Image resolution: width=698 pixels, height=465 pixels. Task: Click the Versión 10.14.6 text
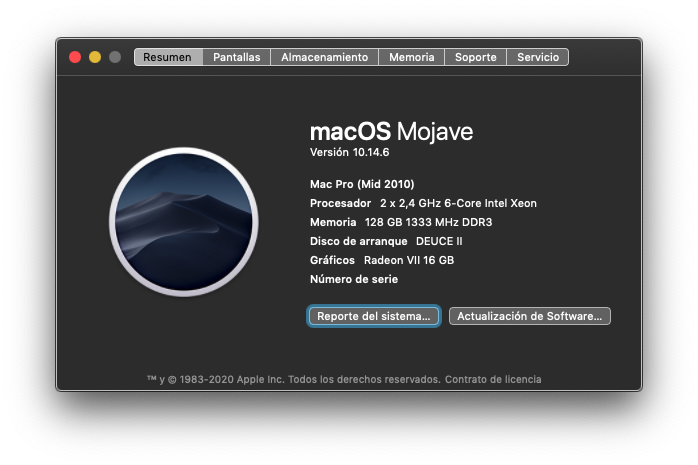tap(349, 152)
